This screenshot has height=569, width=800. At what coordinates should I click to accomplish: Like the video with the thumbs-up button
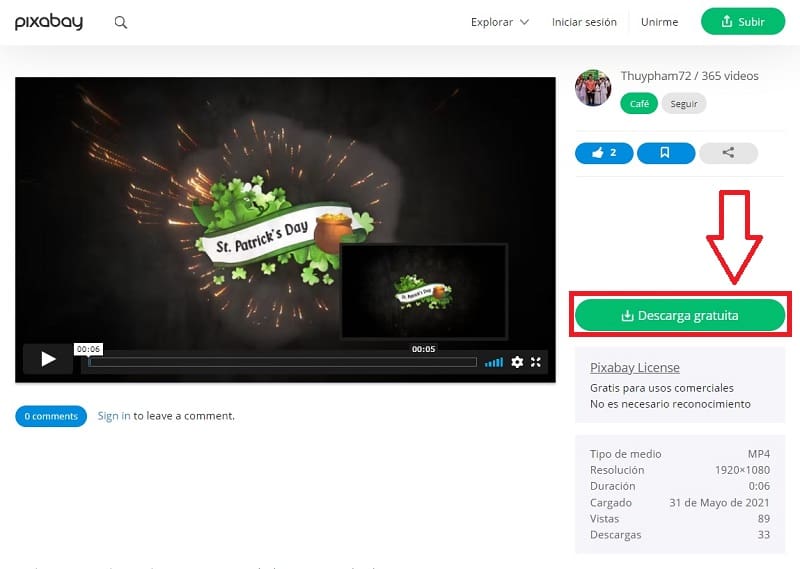point(604,153)
